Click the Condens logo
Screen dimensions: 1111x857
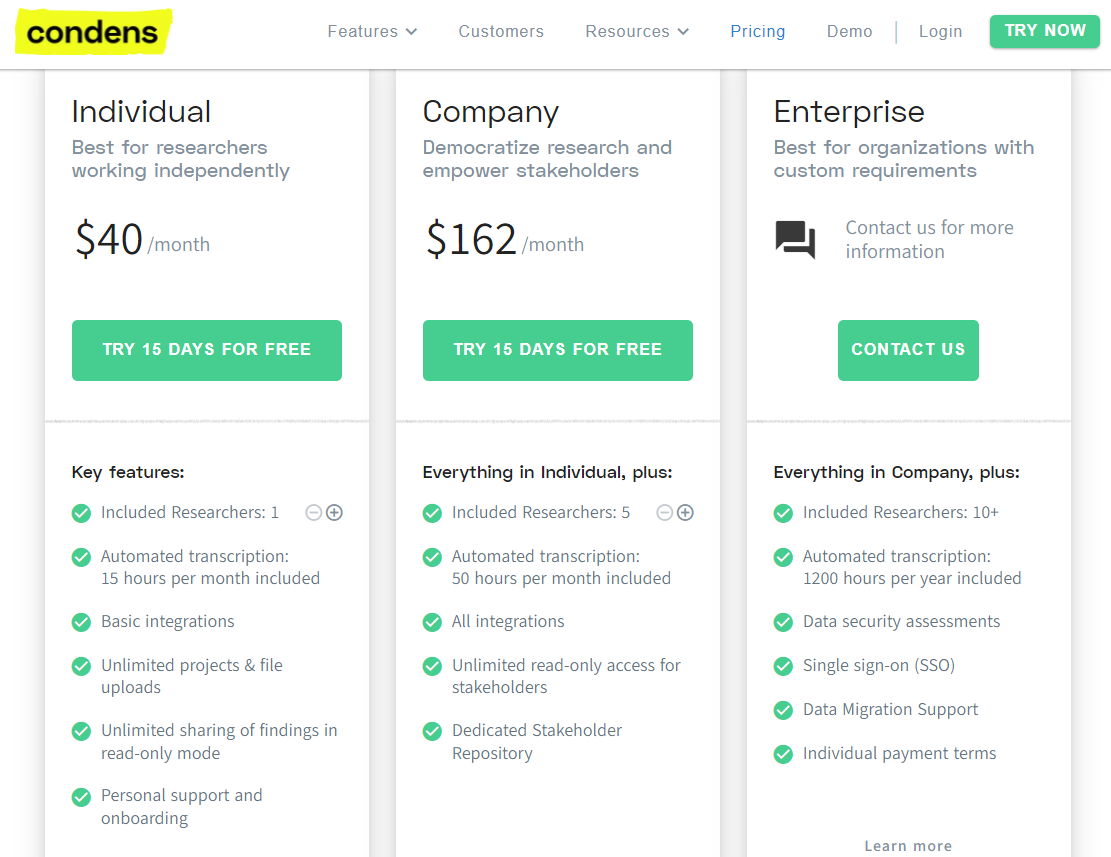pyautogui.click(x=93, y=32)
